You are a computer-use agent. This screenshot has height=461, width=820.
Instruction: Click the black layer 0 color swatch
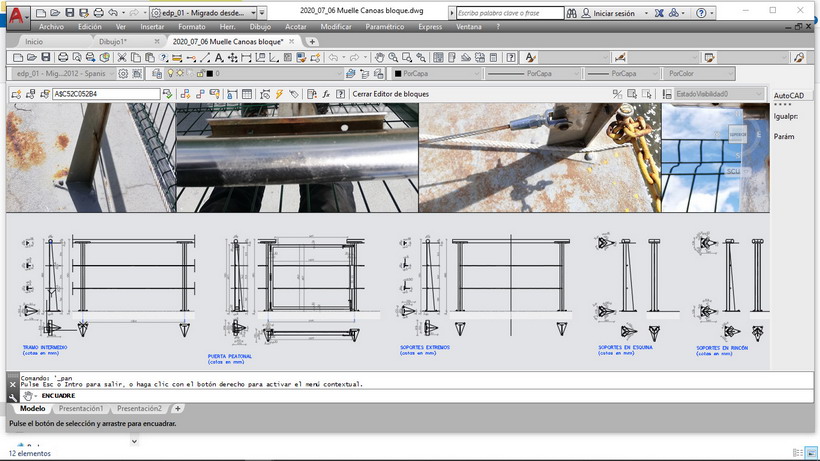coord(210,74)
